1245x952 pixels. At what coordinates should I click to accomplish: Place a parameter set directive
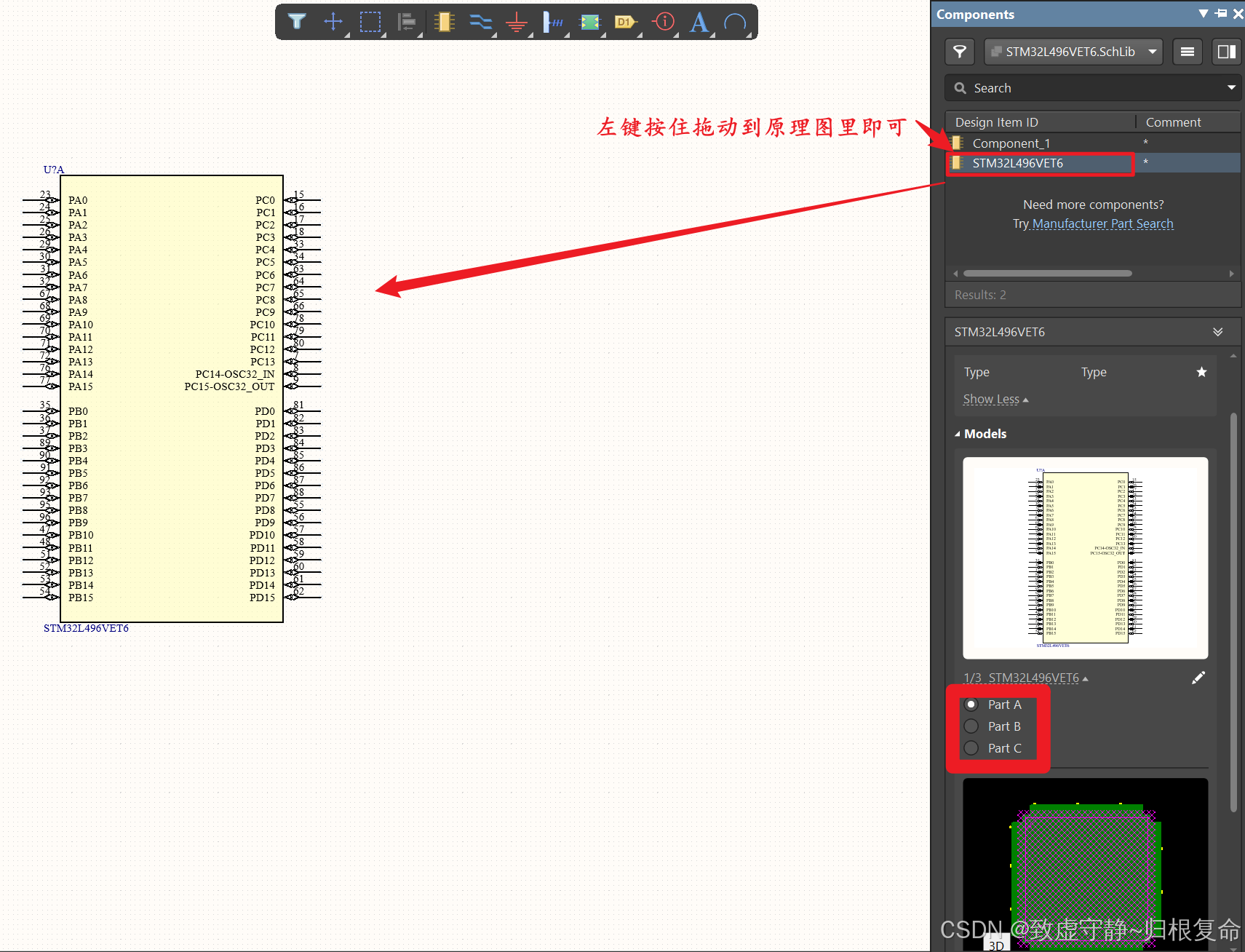coord(663,22)
